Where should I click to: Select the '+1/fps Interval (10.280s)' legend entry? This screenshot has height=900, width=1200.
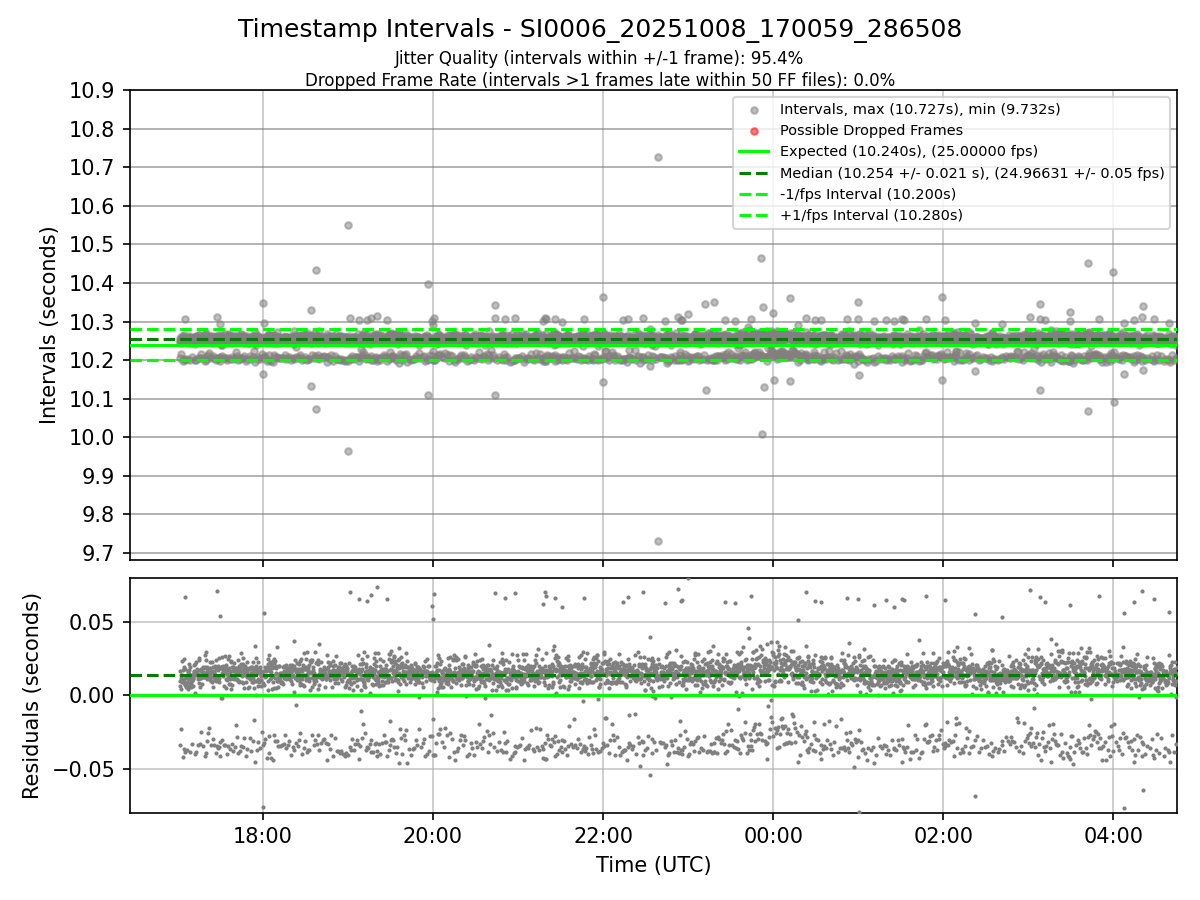[870, 214]
